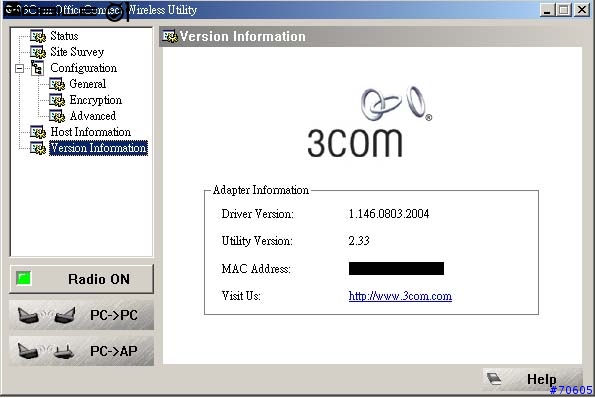595x398 pixels.
Task: Click the Site Survey tree icon
Action: coord(38,52)
